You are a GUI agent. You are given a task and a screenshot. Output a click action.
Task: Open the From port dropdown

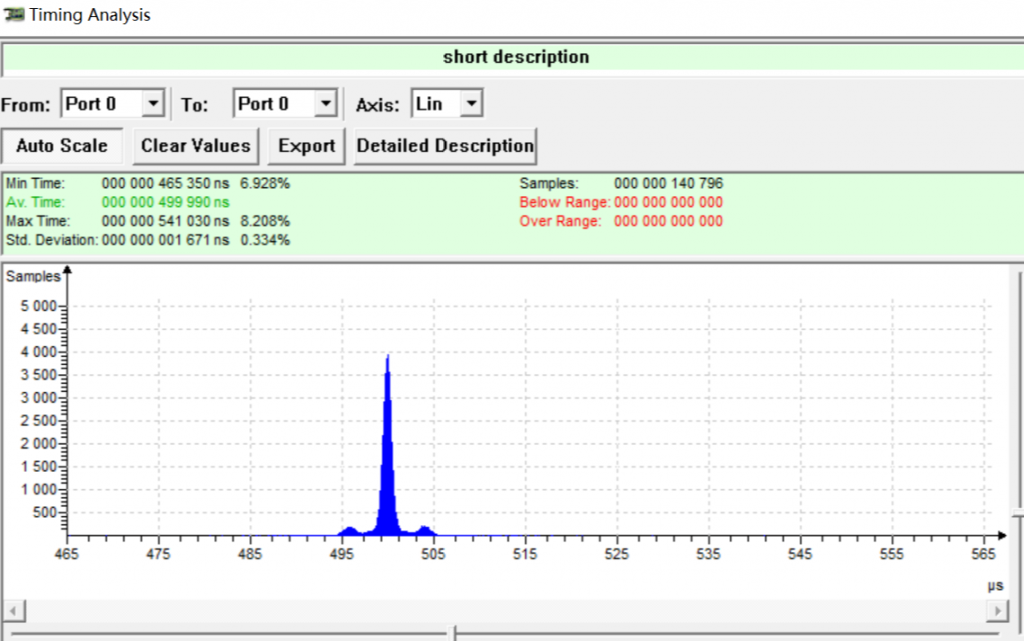tap(153, 103)
